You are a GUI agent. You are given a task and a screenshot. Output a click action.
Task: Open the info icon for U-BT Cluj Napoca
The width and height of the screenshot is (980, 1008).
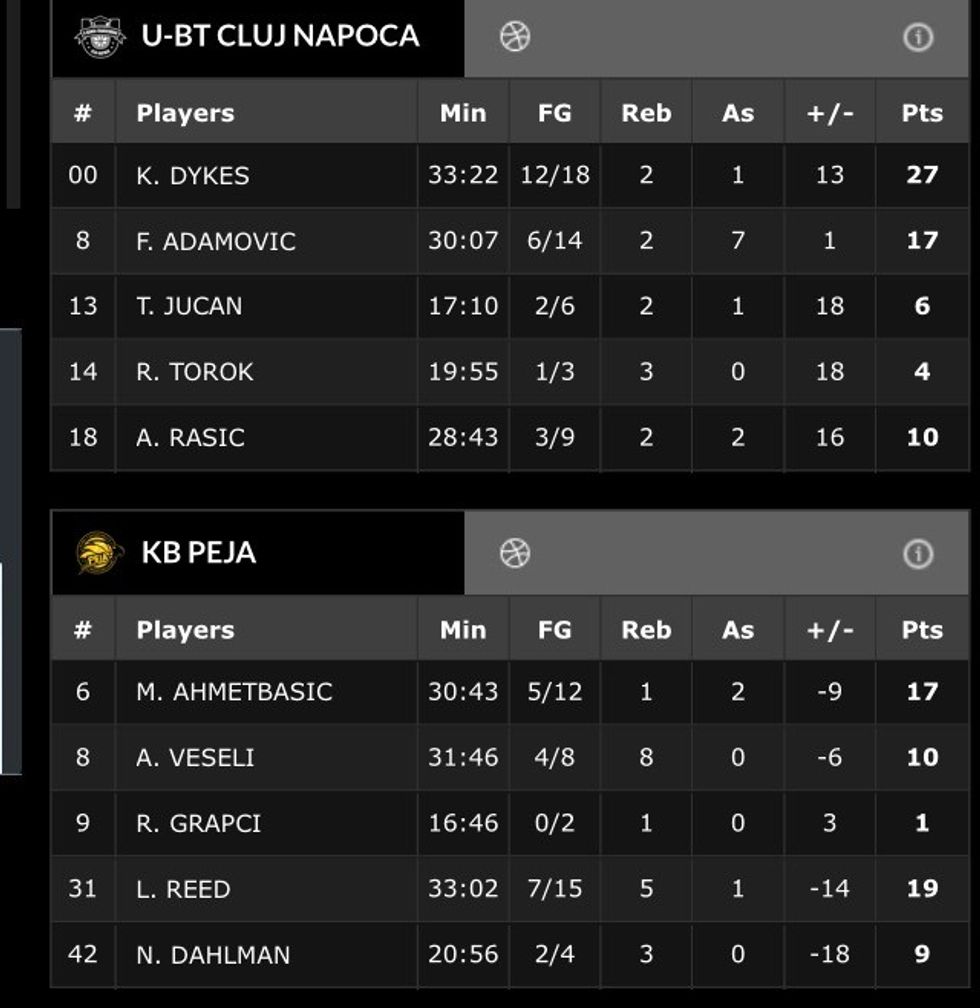[917, 37]
